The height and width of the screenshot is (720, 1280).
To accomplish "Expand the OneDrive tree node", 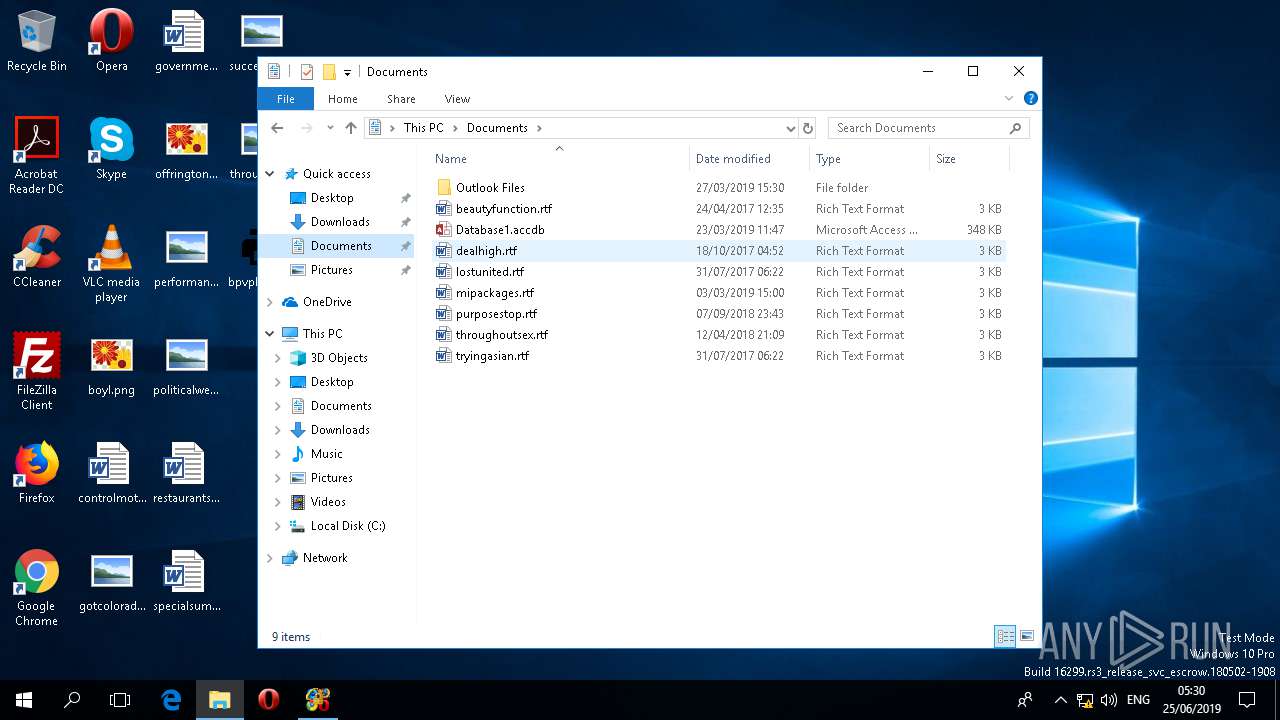I will point(270,302).
